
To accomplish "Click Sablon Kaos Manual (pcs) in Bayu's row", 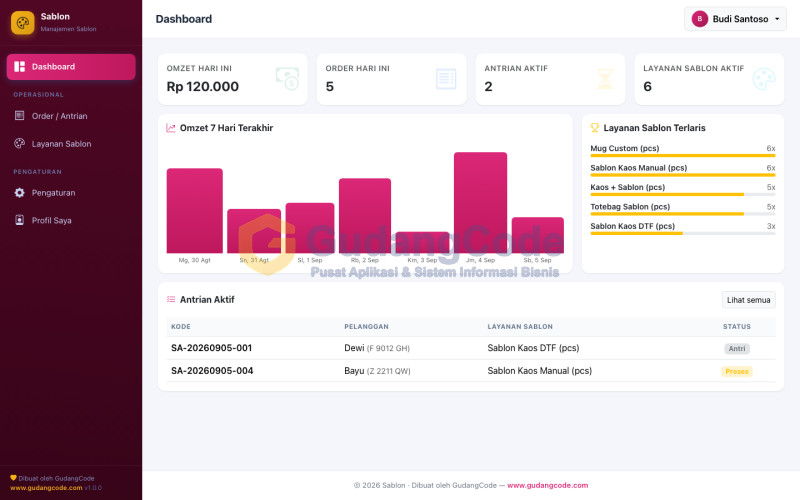I will (x=539, y=371).
